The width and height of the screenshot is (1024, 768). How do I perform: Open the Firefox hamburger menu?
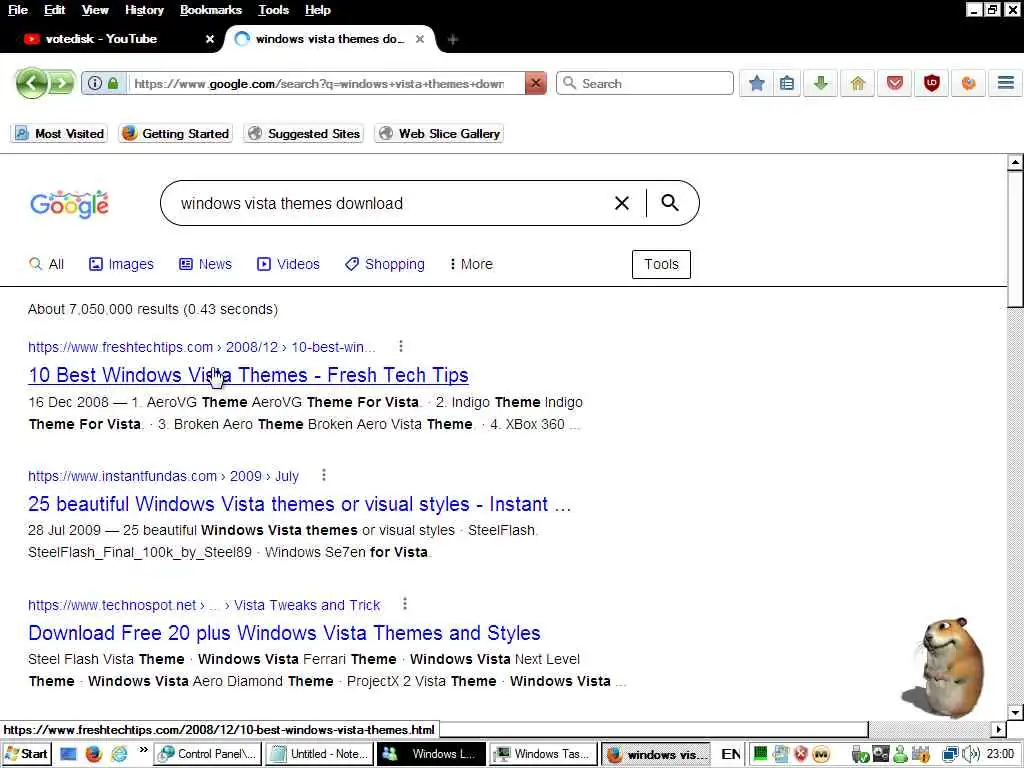click(x=1006, y=84)
